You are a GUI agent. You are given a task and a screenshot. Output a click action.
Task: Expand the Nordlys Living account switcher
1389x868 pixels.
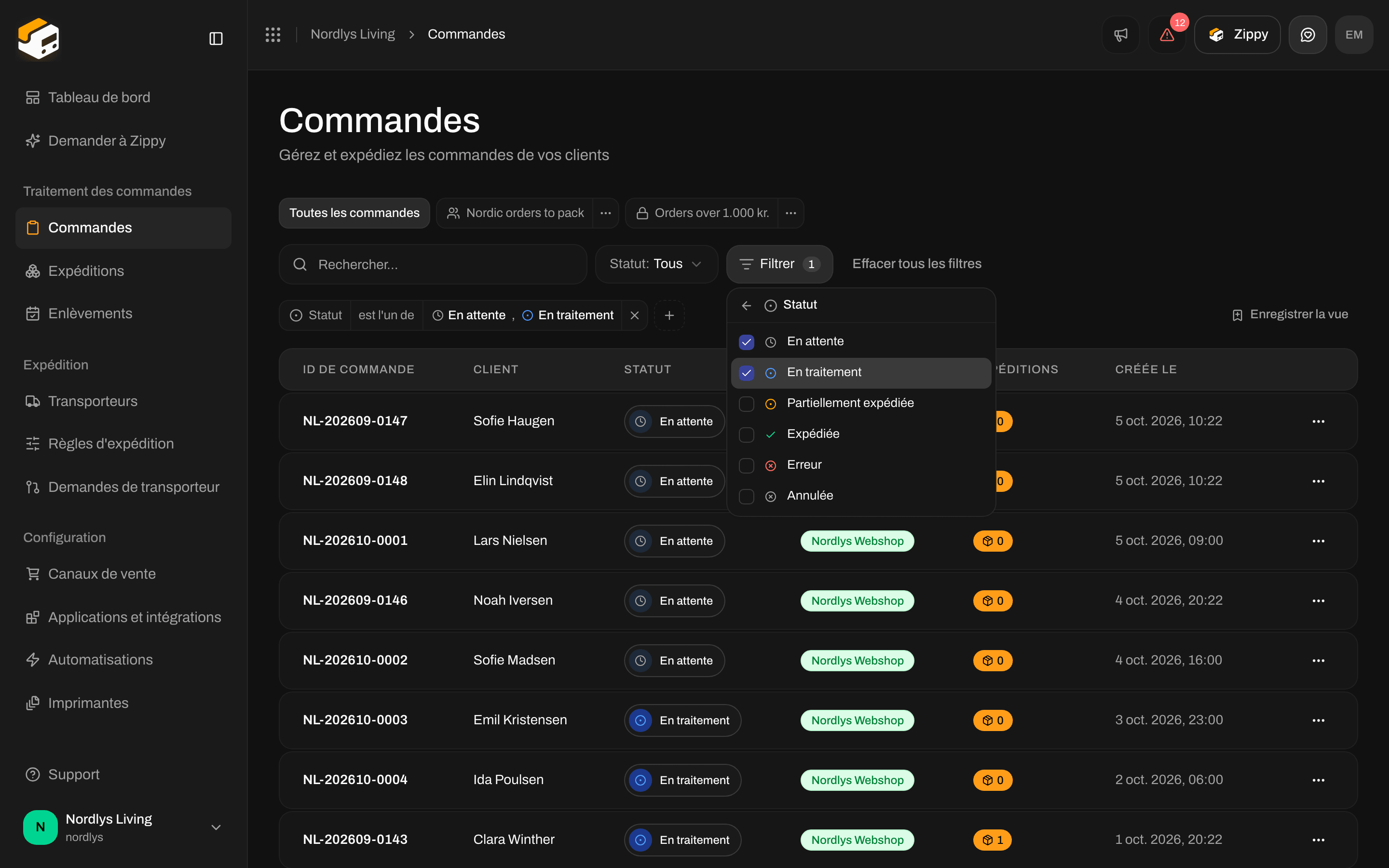click(x=123, y=827)
